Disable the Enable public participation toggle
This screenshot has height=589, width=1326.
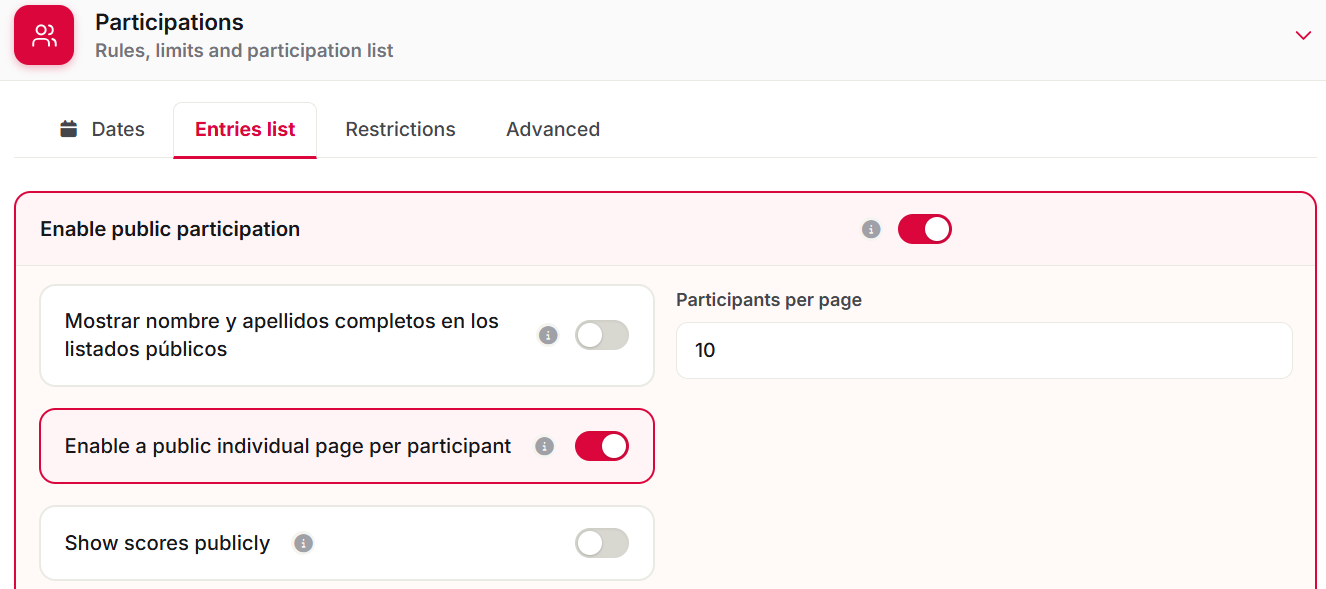(x=925, y=229)
